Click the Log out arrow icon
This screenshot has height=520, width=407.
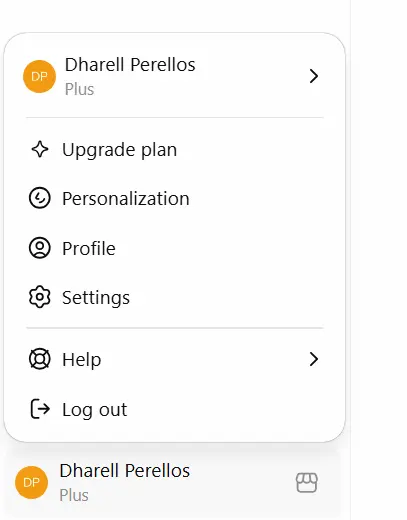tap(40, 409)
